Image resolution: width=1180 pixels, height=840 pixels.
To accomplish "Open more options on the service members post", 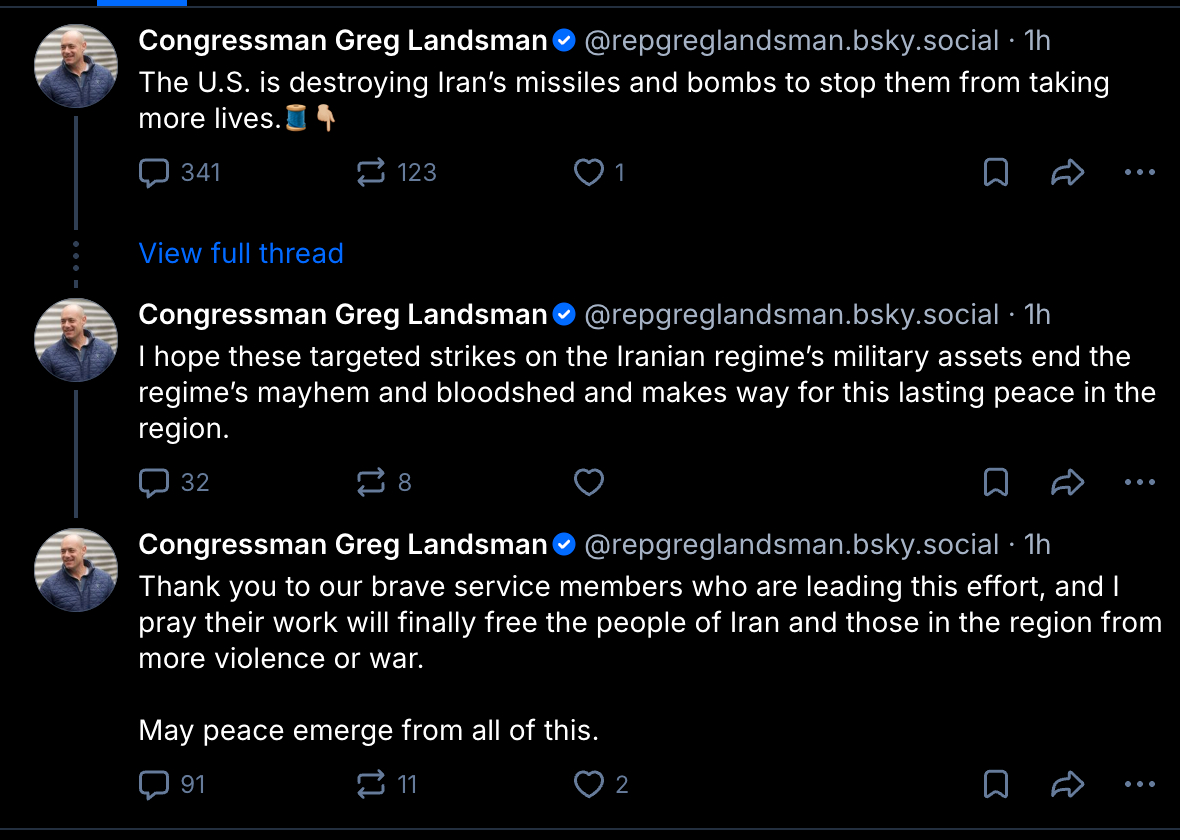I will [x=1140, y=785].
